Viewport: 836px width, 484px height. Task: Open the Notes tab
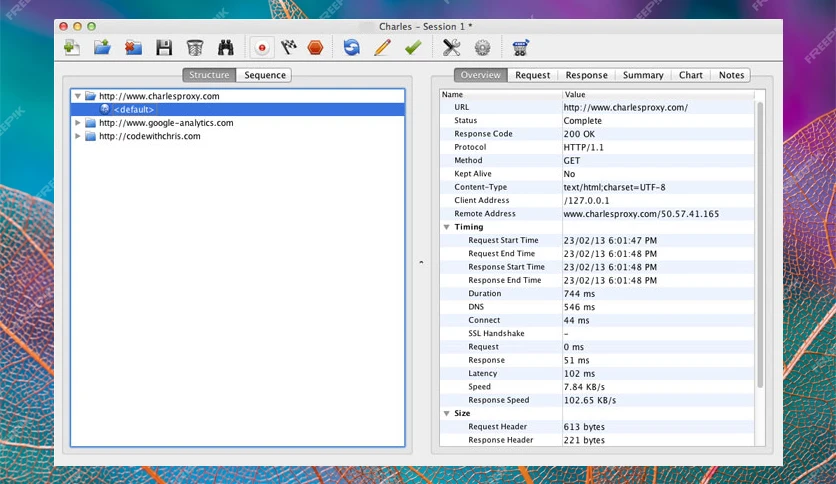[x=731, y=75]
